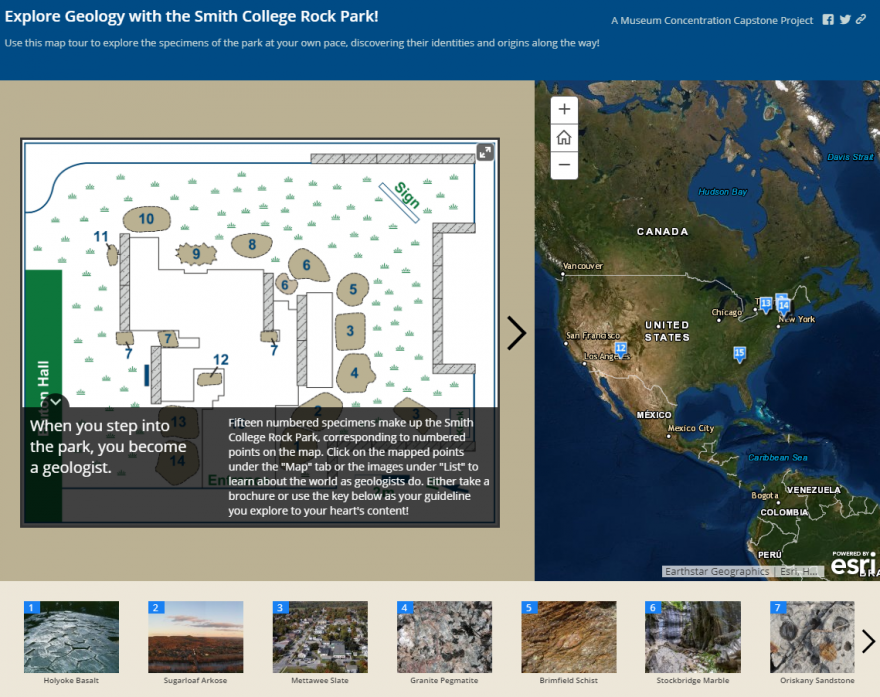
Task: Click the 'San Francisco' map label
Action: click(x=593, y=336)
